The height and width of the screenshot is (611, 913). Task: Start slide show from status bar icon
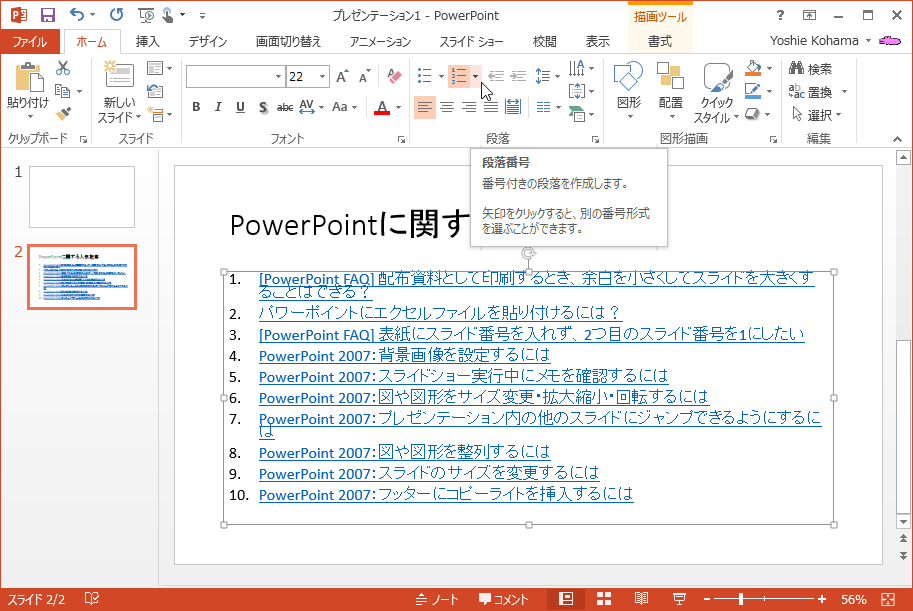[x=678, y=599]
